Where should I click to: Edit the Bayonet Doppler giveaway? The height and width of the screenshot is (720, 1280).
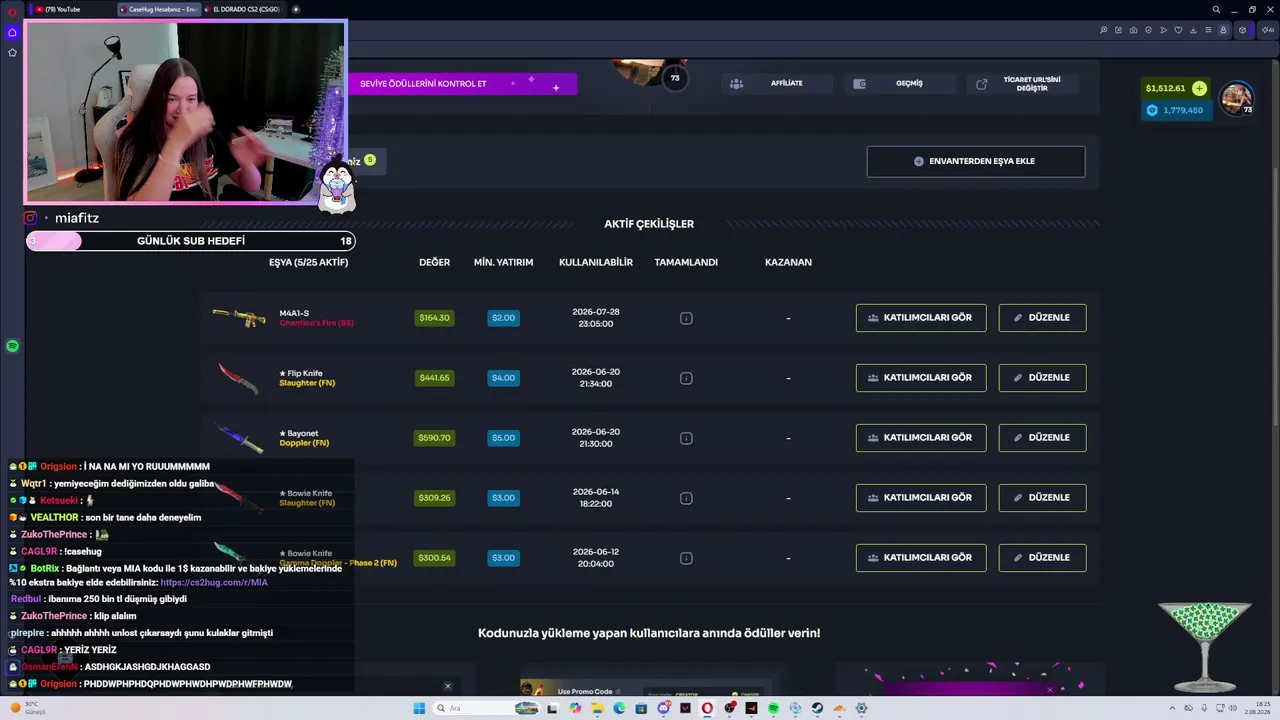(1042, 438)
